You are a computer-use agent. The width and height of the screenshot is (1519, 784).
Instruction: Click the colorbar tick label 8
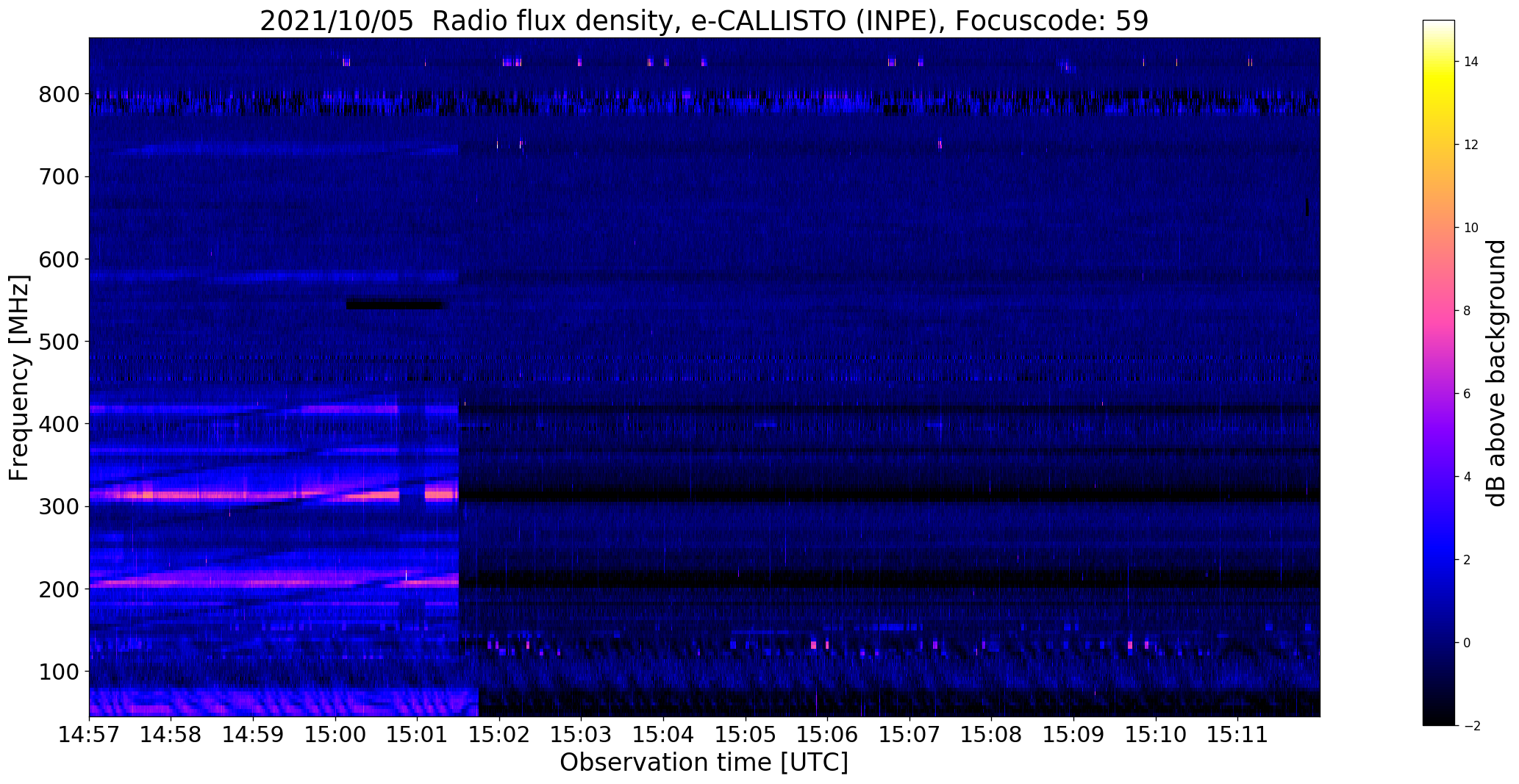(1467, 311)
